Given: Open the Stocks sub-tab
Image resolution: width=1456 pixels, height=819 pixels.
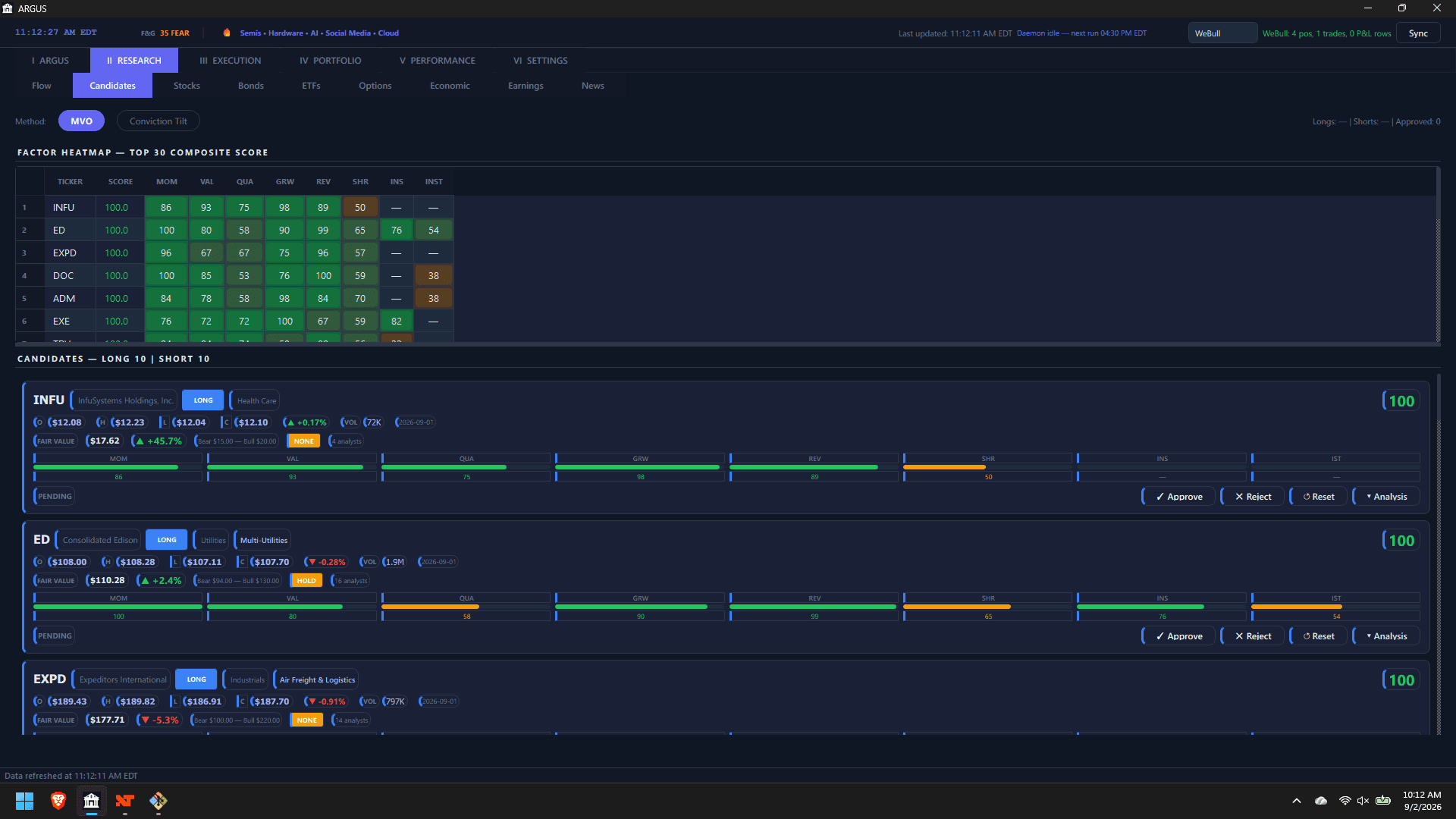Looking at the screenshot, I should tap(187, 86).
